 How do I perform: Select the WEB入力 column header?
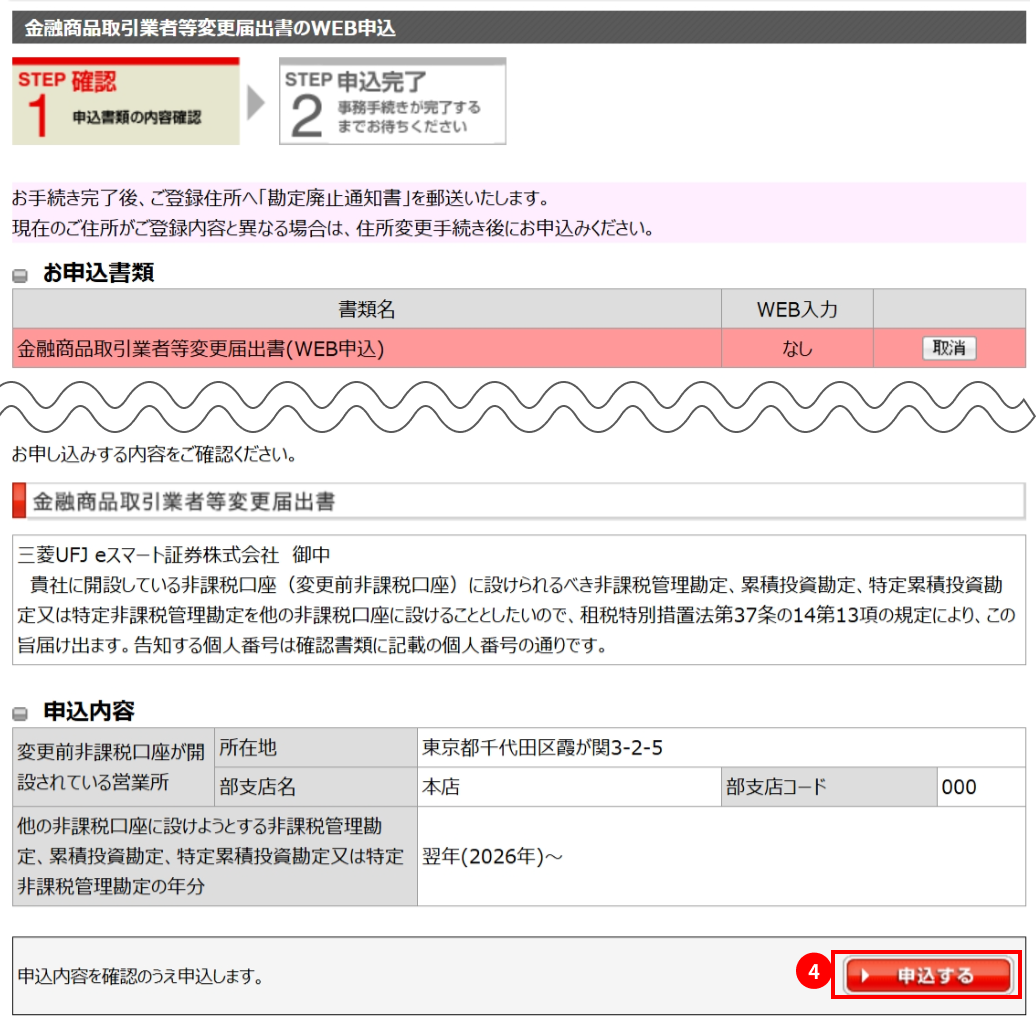(797, 312)
